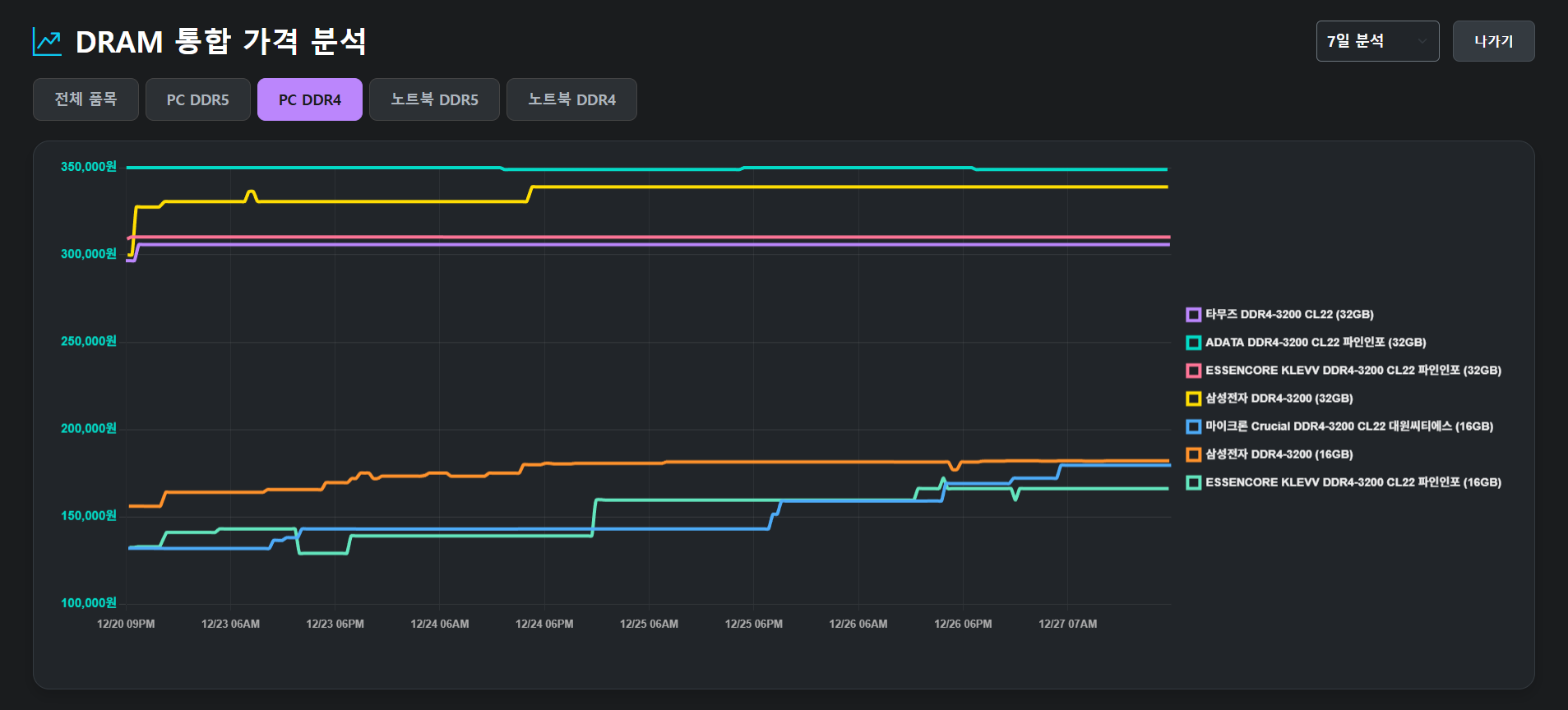The image size is (1568, 710).
Task: Click the 삼성전자 DDR4-3200 (16GB) legend label
Action: point(1279,454)
